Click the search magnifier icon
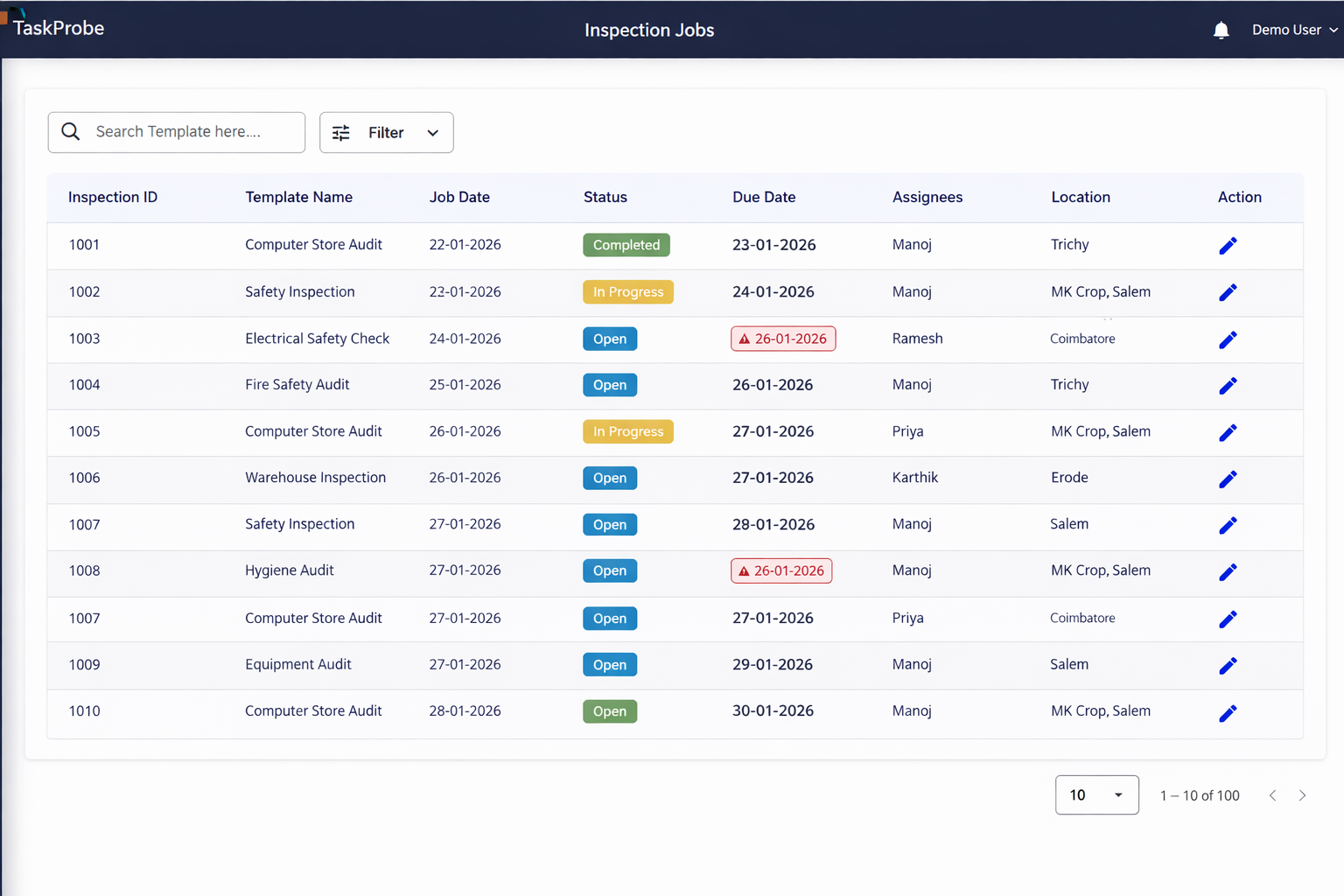1344x896 pixels. pyautogui.click(x=71, y=132)
